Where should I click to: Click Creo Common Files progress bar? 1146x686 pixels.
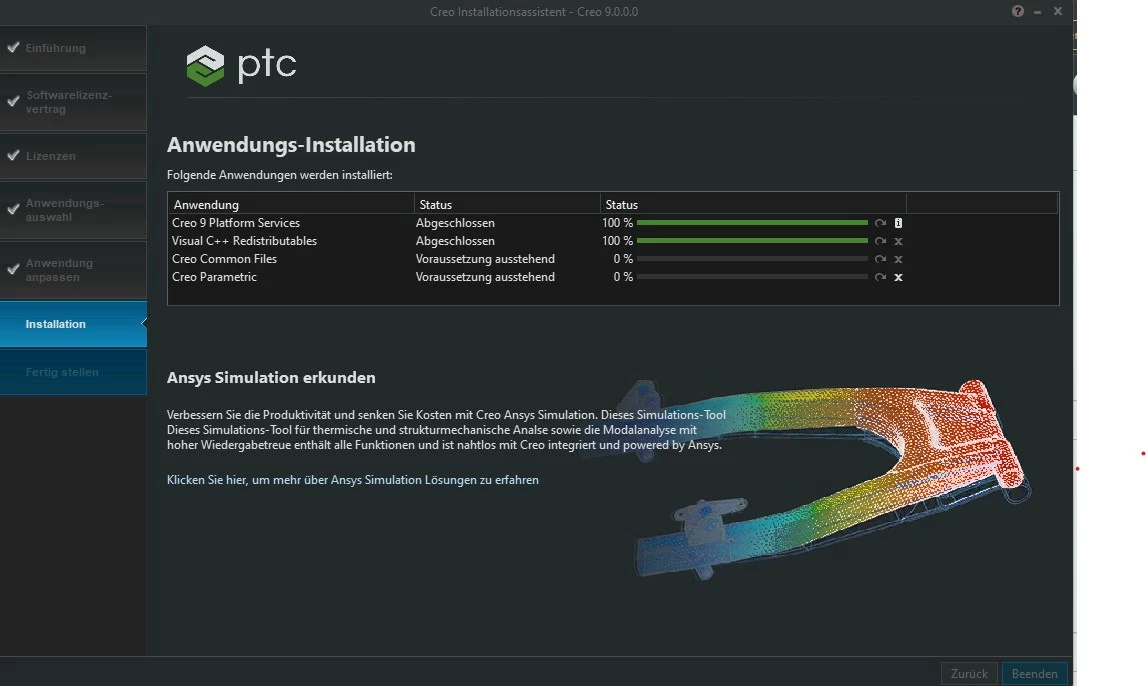tap(752, 259)
